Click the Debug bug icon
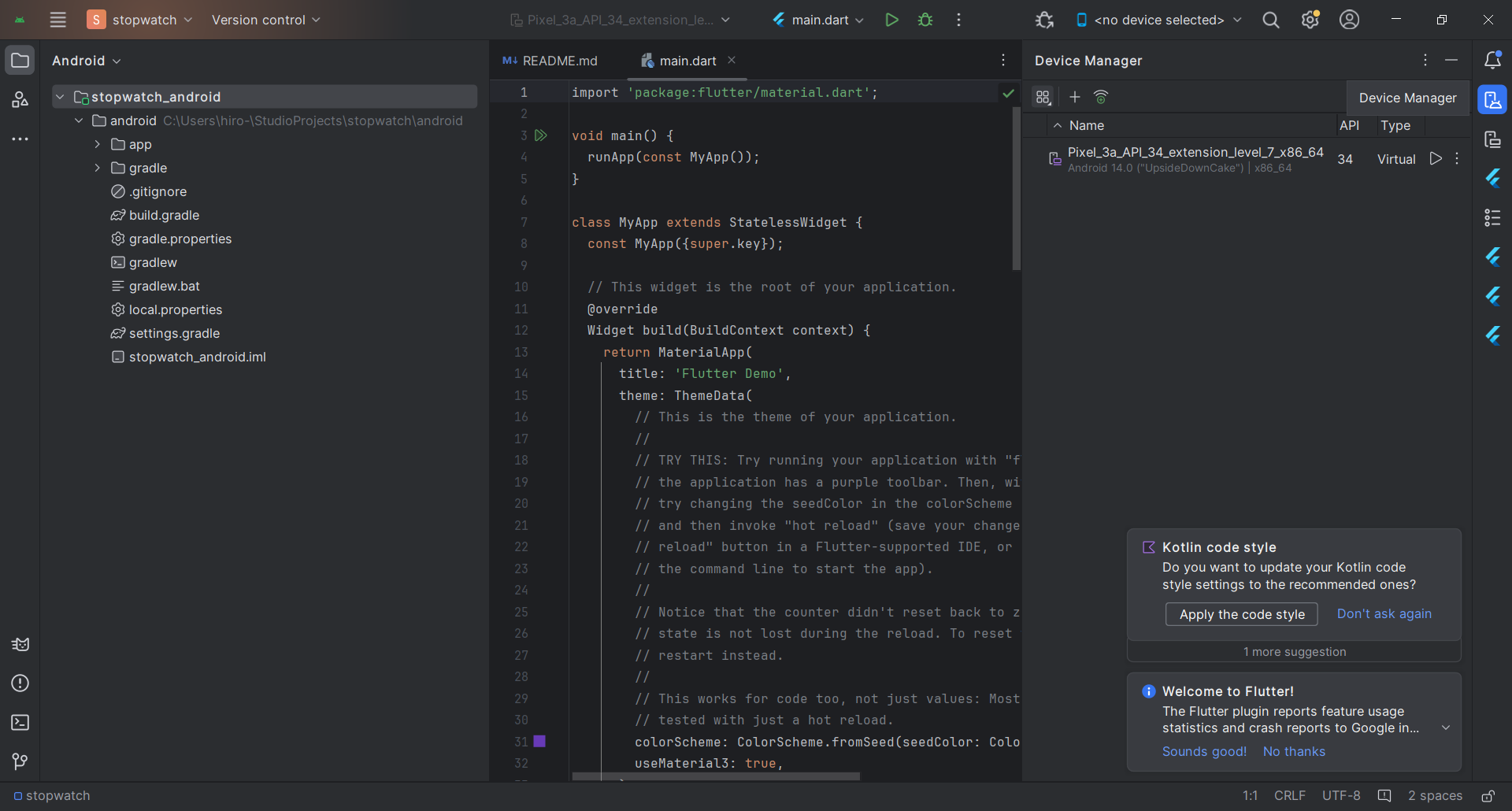This screenshot has height=811, width=1512. coord(925,20)
